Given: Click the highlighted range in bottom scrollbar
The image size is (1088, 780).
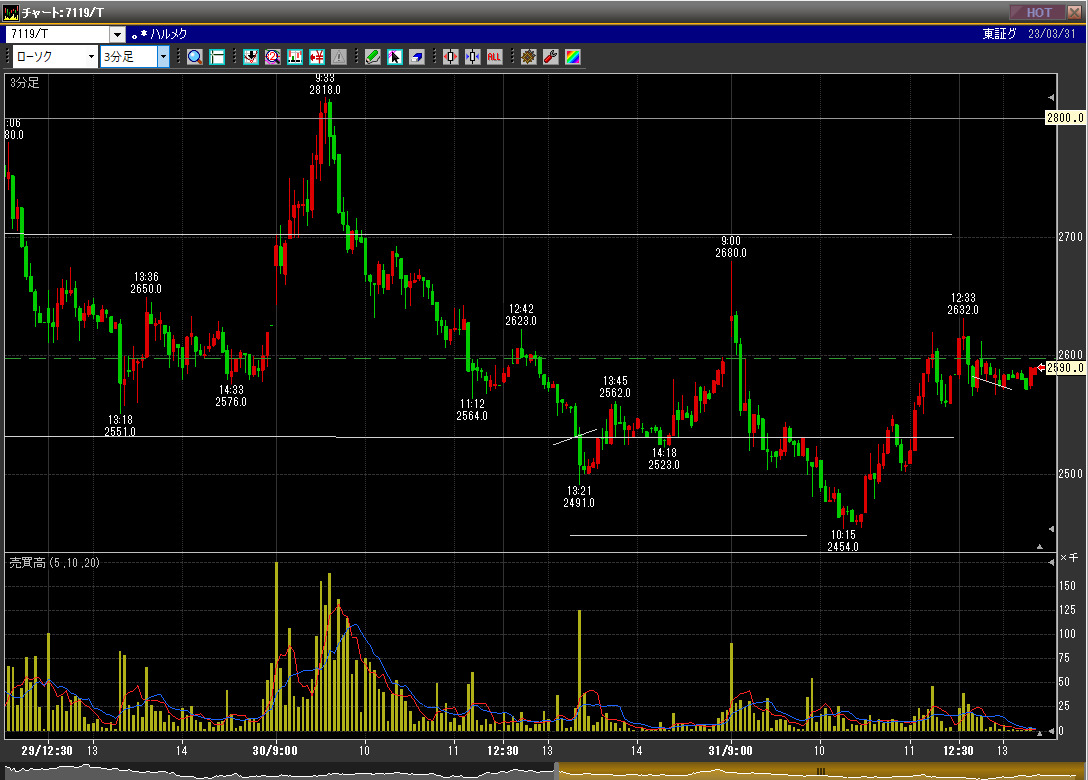Looking at the screenshot, I should point(820,771).
